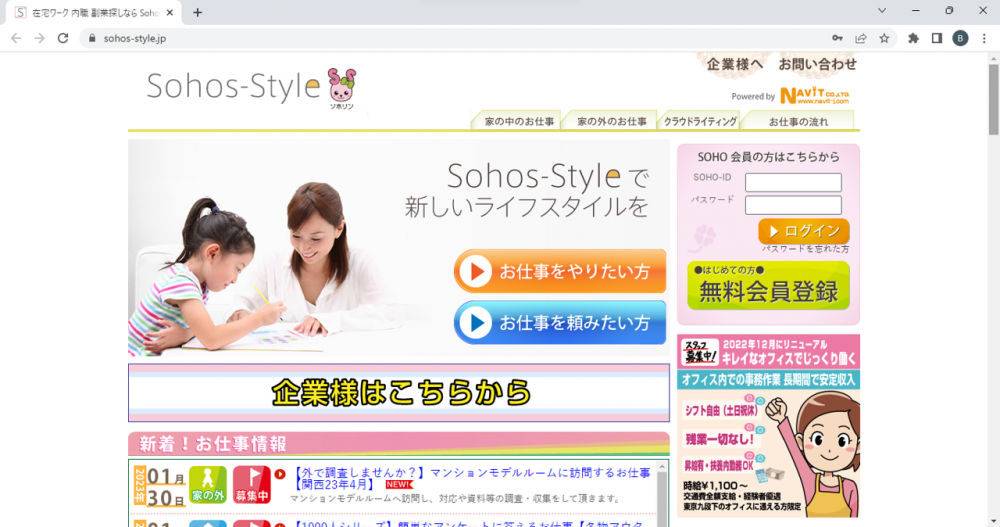Screen dimensions: 1000x527
Task: Open the extensions puzzle icon
Action: 913,38
